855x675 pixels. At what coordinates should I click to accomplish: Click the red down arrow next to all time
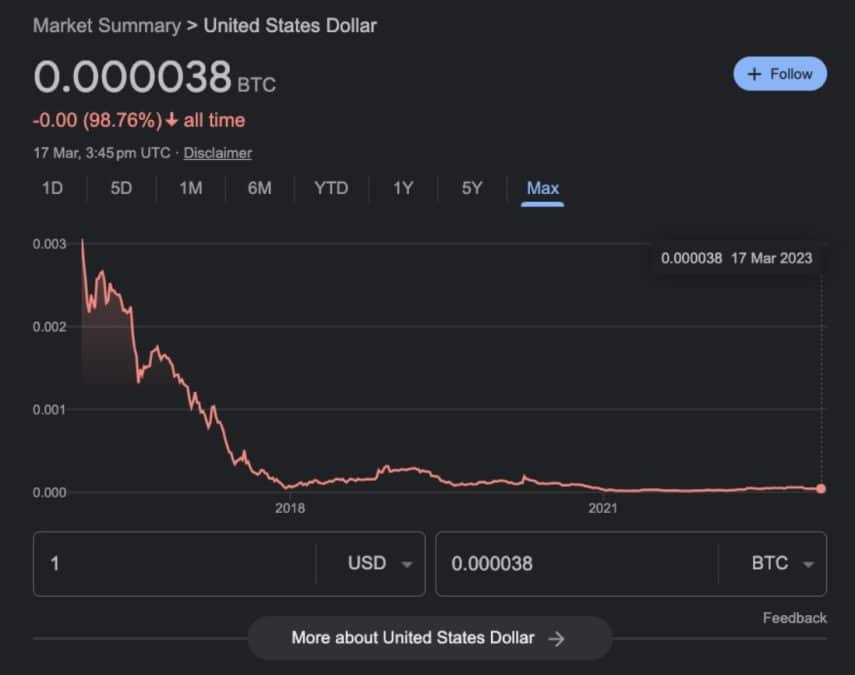point(172,119)
